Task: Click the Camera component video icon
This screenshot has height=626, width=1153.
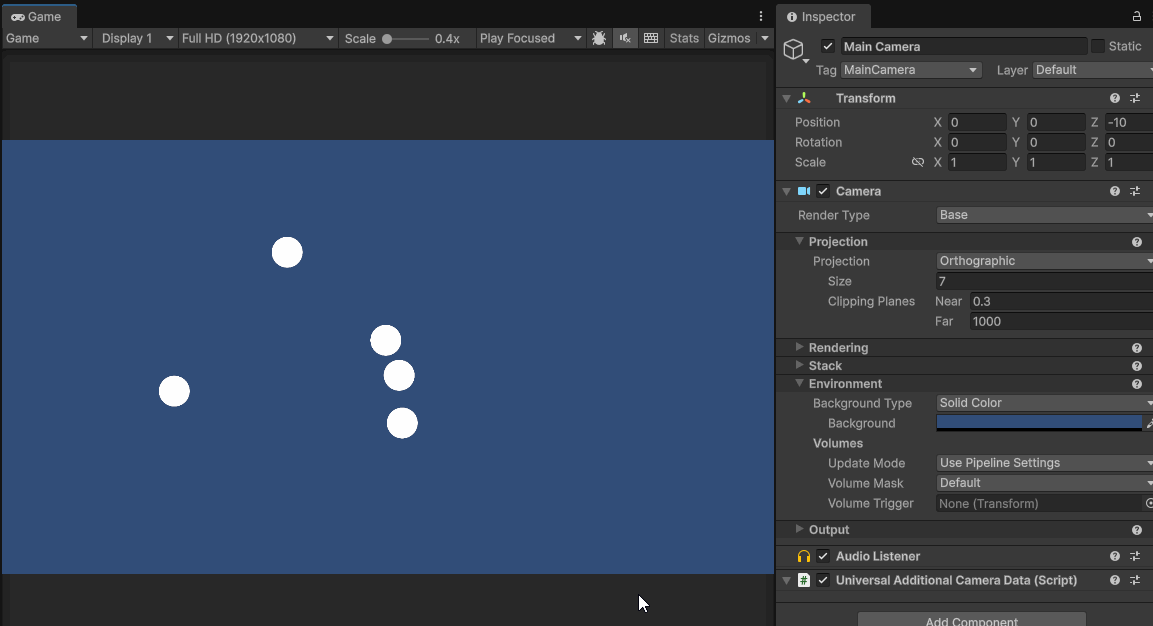Action: pos(804,191)
